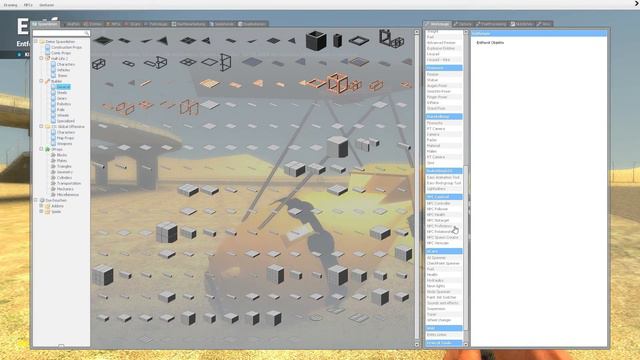Viewport: 640px width, 360px height.
Task: Click the prop panel scrollbar up arrow
Action: [x=417, y=32]
